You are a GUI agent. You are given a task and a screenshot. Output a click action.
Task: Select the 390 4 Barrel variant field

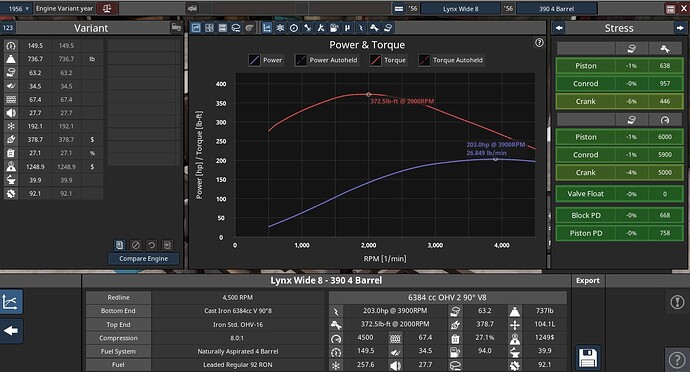coord(557,8)
